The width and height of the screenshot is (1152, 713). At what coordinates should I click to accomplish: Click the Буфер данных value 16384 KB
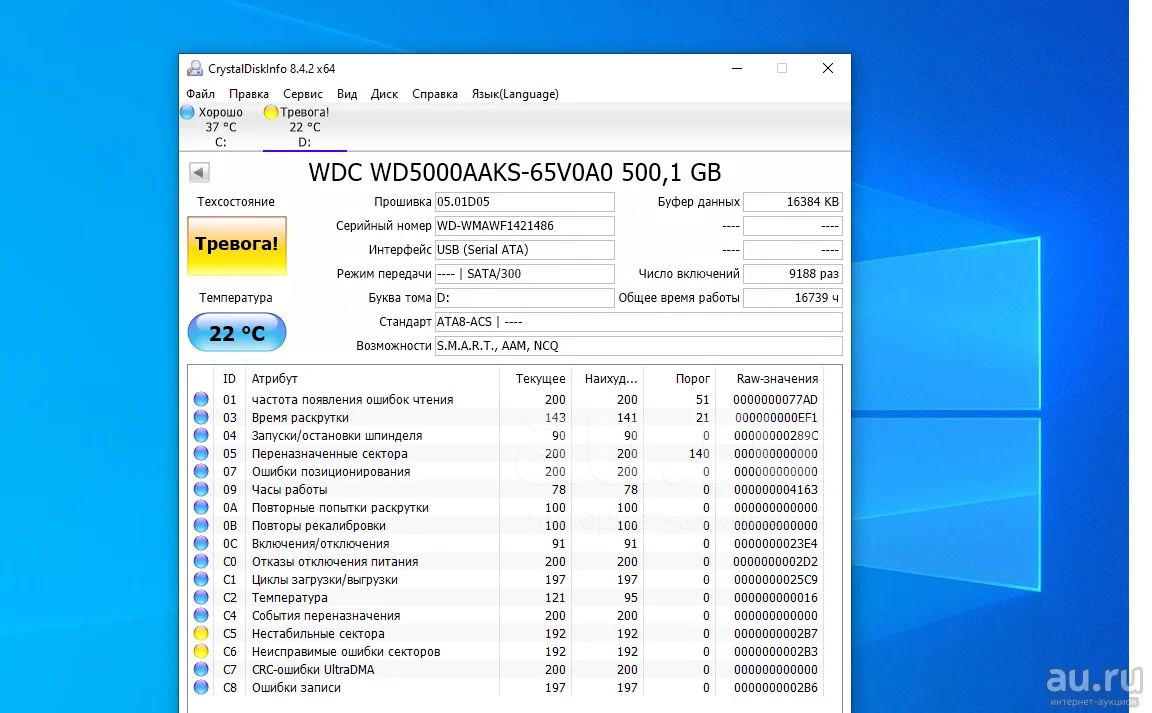pyautogui.click(x=793, y=202)
